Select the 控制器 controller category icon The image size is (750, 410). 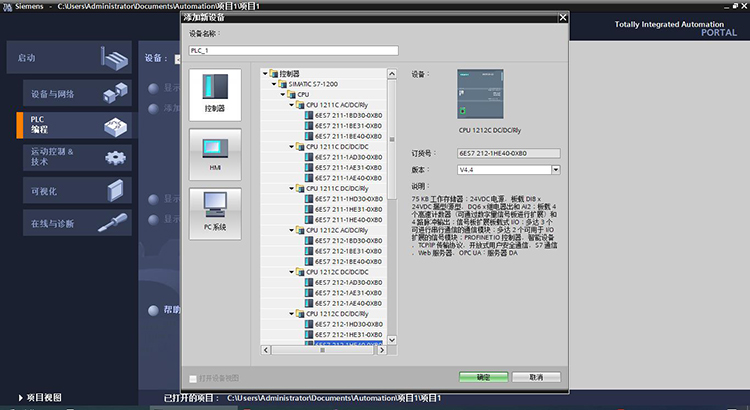pyautogui.click(x=215, y=94)
